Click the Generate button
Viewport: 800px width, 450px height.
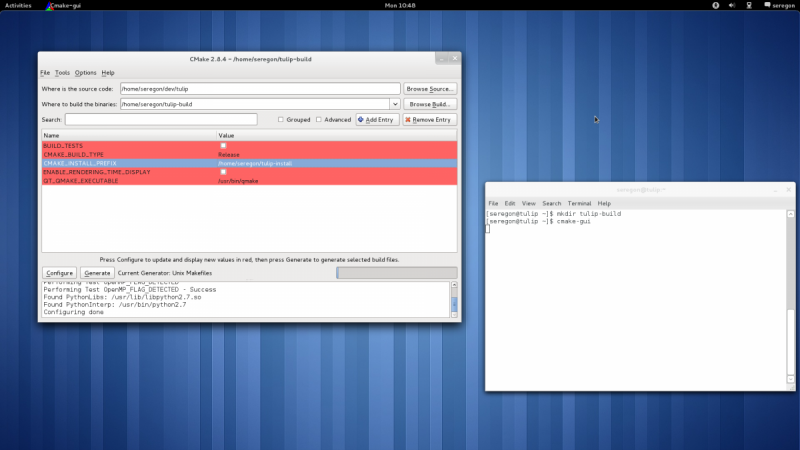[97, 273]
